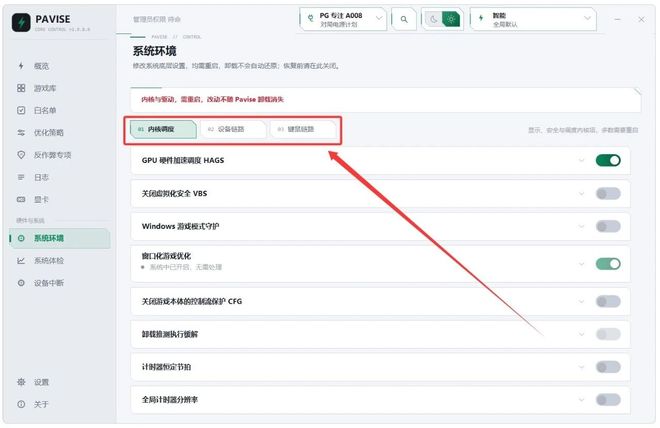Expand the 卸载推测执行缓解 chevron
Viewport: 660px width, 428px height.
[581, 334]
